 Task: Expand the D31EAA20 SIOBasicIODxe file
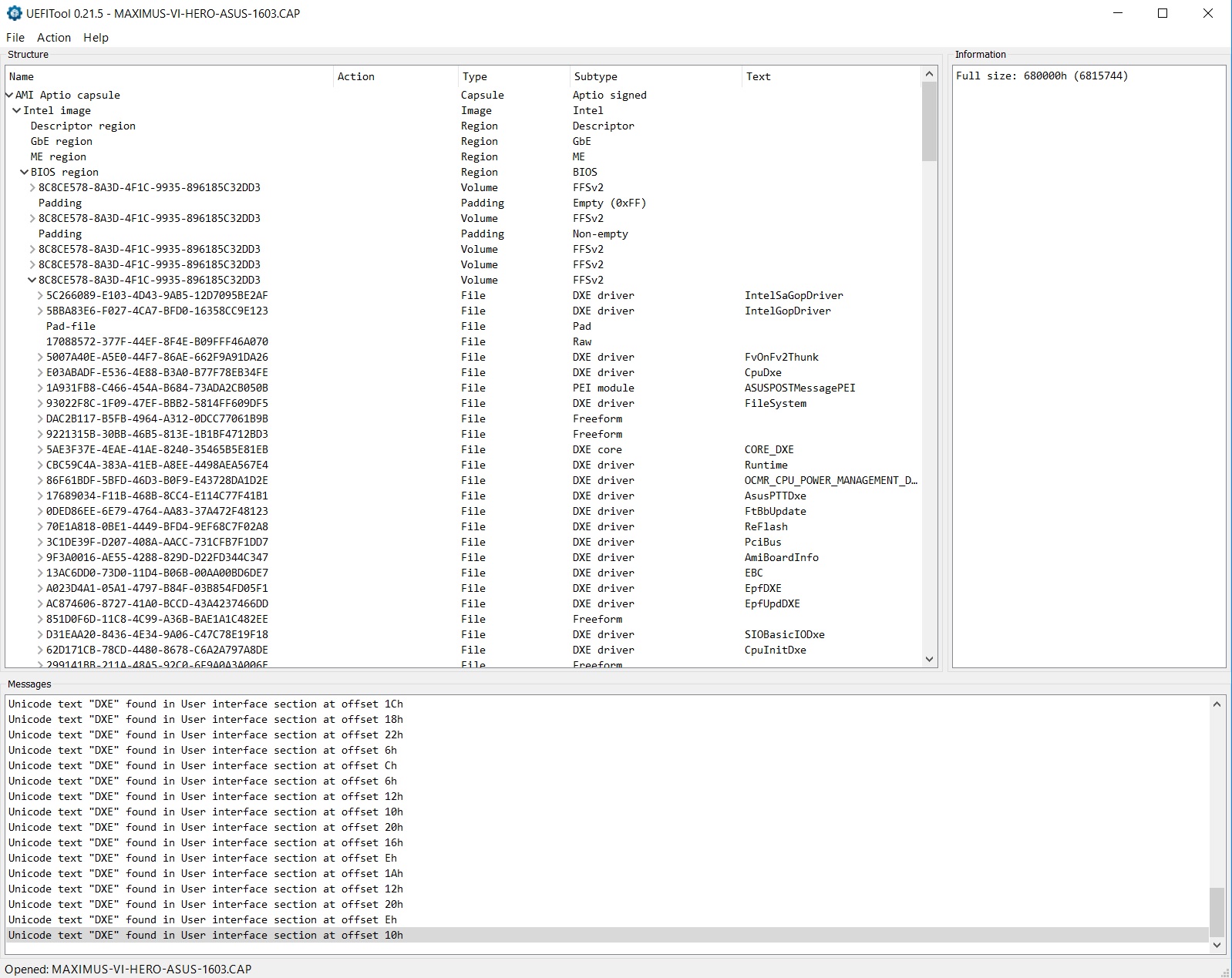tap(40, 634)
